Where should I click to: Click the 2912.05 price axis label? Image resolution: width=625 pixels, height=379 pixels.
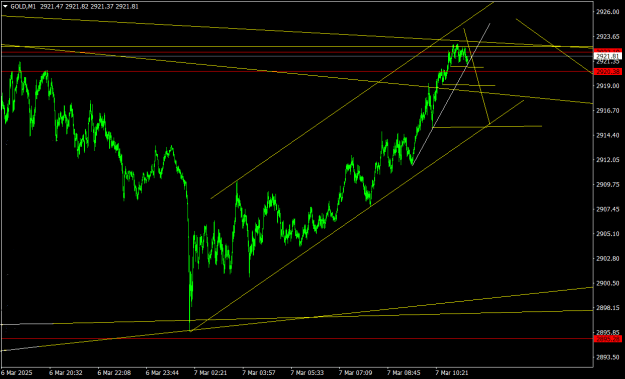(x=607, y=160)
